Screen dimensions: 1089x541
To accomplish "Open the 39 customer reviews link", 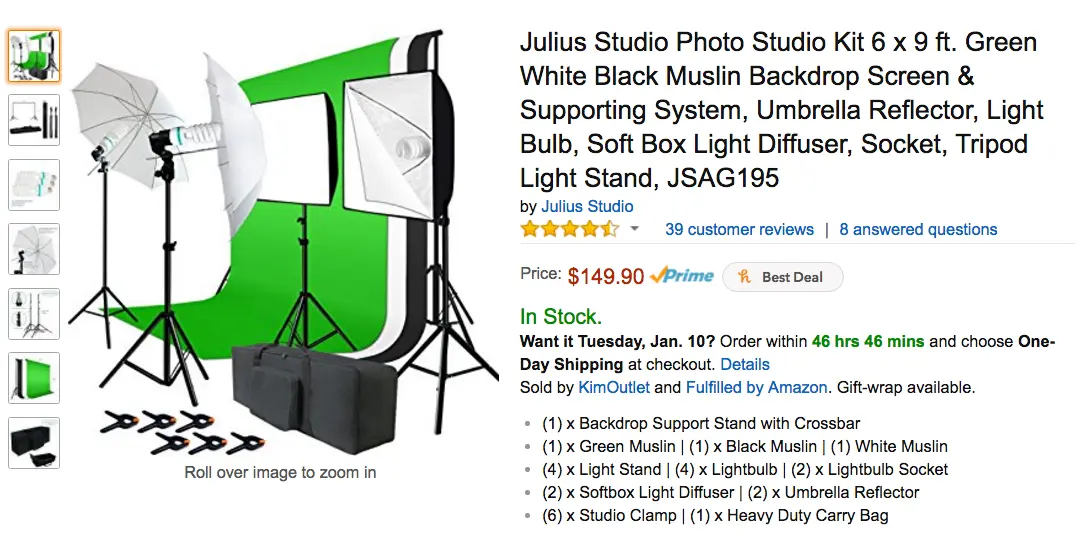I will (739, 229).
